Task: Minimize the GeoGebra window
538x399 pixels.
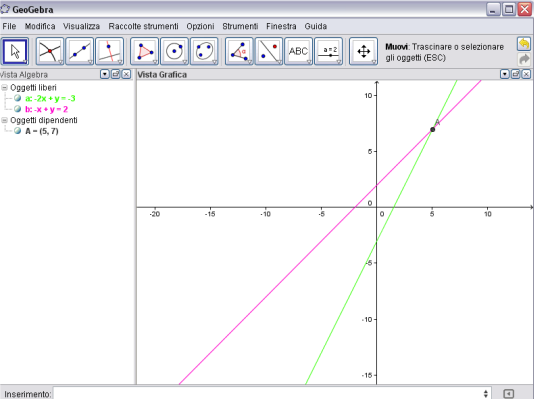Action: (x=493, y=9)
